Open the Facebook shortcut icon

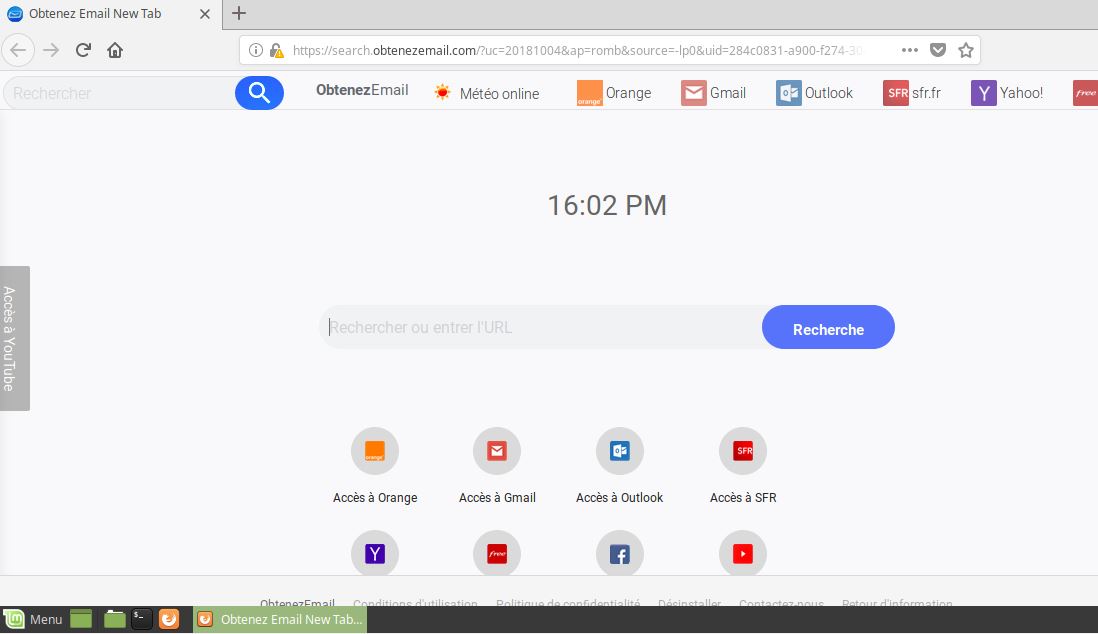(620, 553)
